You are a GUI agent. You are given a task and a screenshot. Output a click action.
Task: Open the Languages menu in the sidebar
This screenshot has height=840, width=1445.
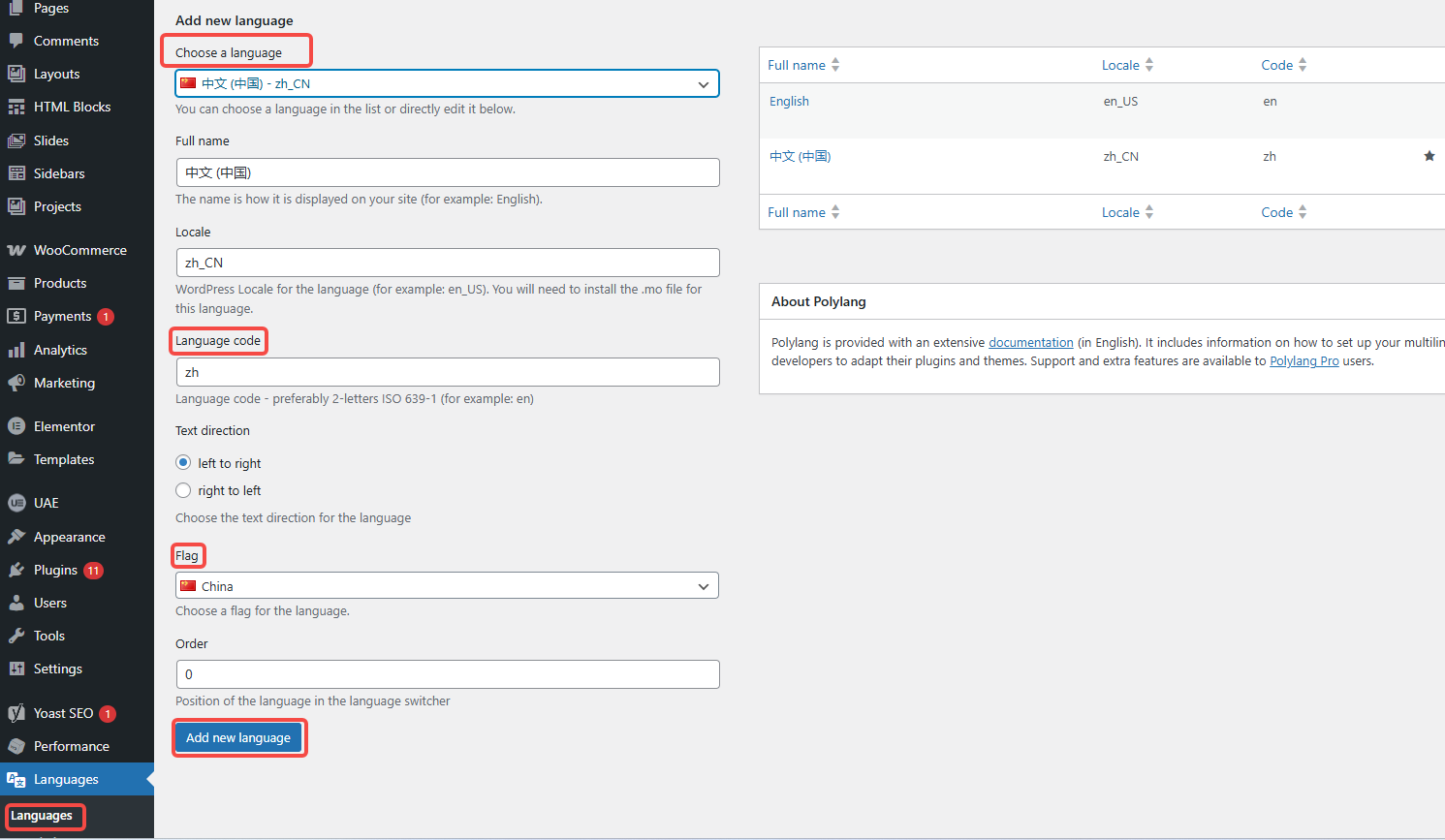pos(60,779)
